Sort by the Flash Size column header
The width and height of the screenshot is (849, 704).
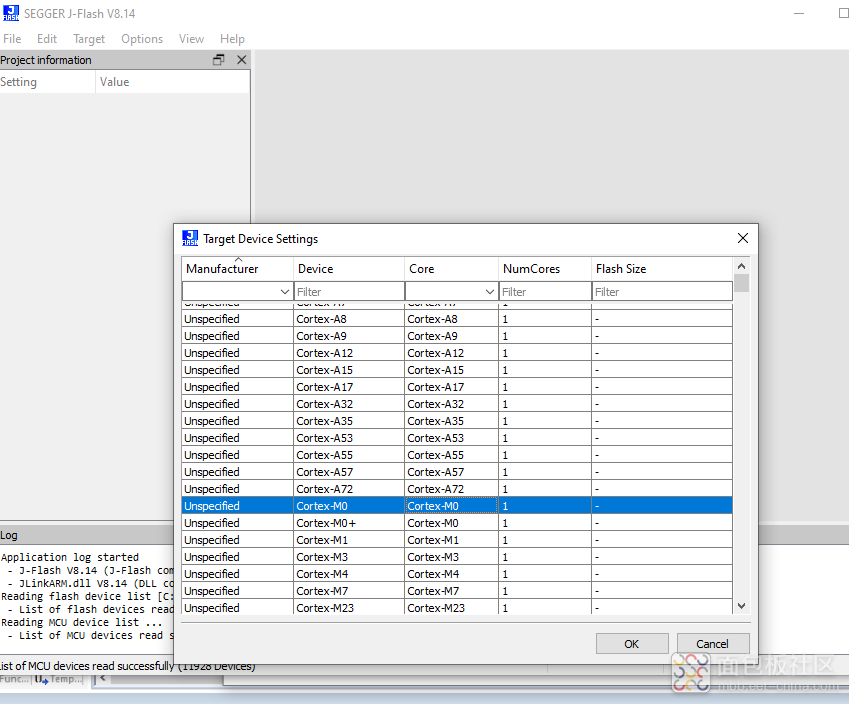point(662,269)
